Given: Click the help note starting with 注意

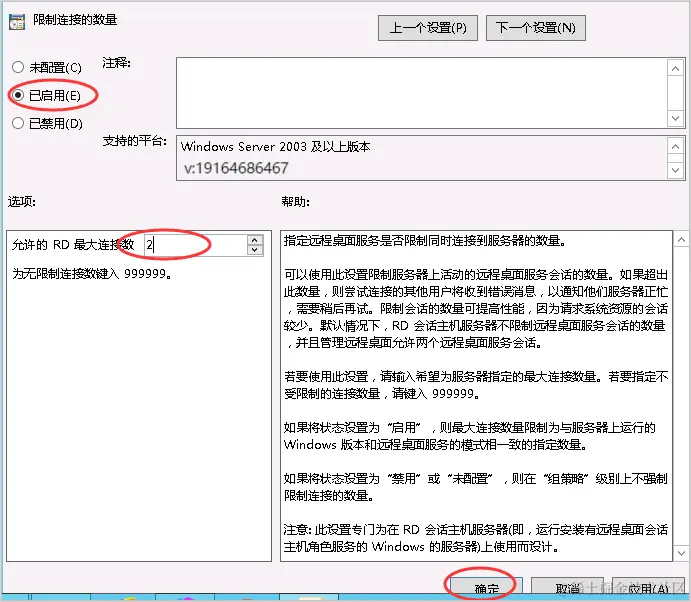Looking at the screenshot, I should pos(476,538).
